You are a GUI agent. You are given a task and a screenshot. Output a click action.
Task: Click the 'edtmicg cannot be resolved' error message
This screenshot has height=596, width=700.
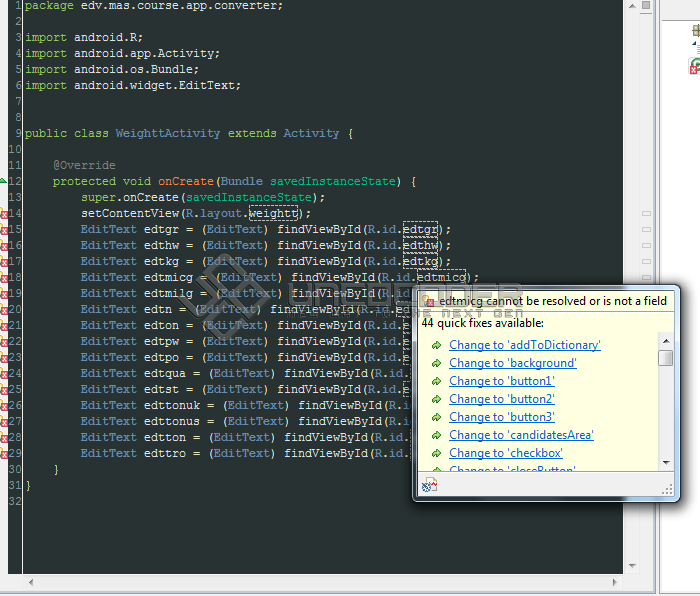coord(553,301)
